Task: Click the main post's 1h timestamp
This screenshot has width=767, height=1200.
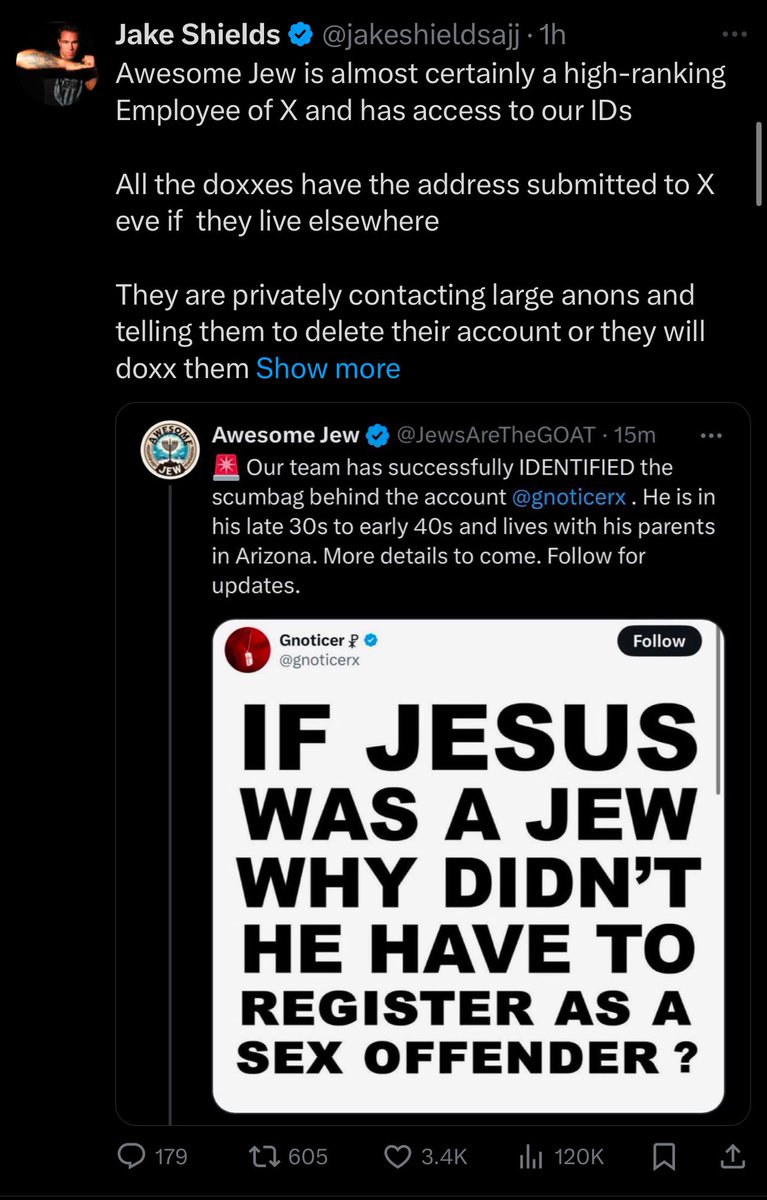Action: [x=552, y=35]
